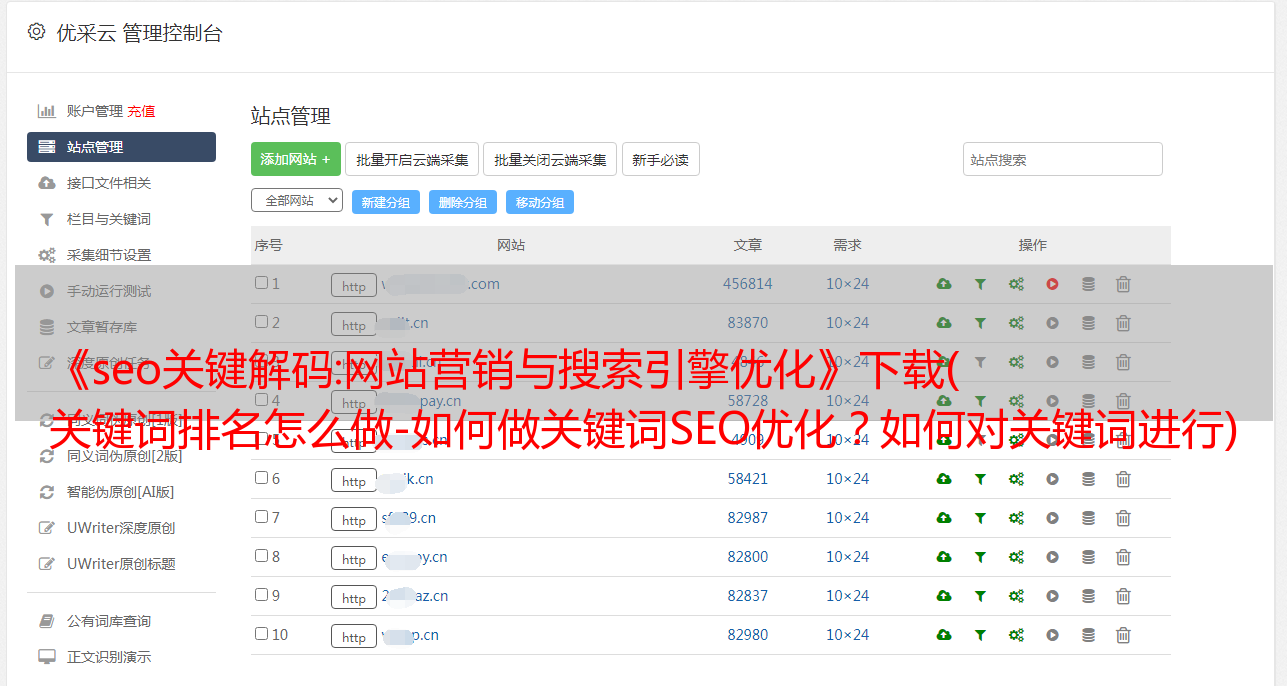Viewport: 1287px width, 686px height.
Task: Open UWriter深度原创 in the sidebar
Action: 121,528
